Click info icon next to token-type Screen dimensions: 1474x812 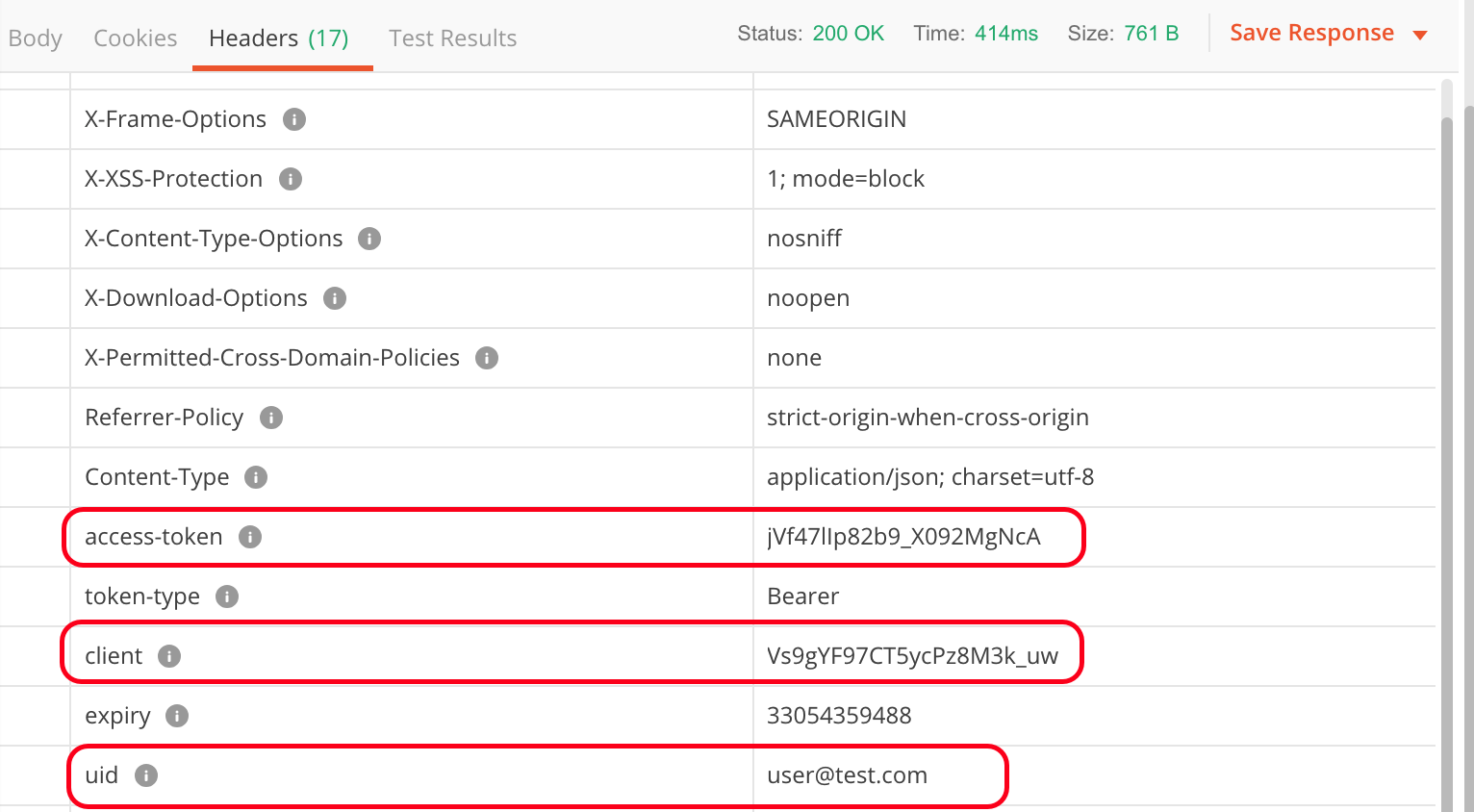(227, 596)
